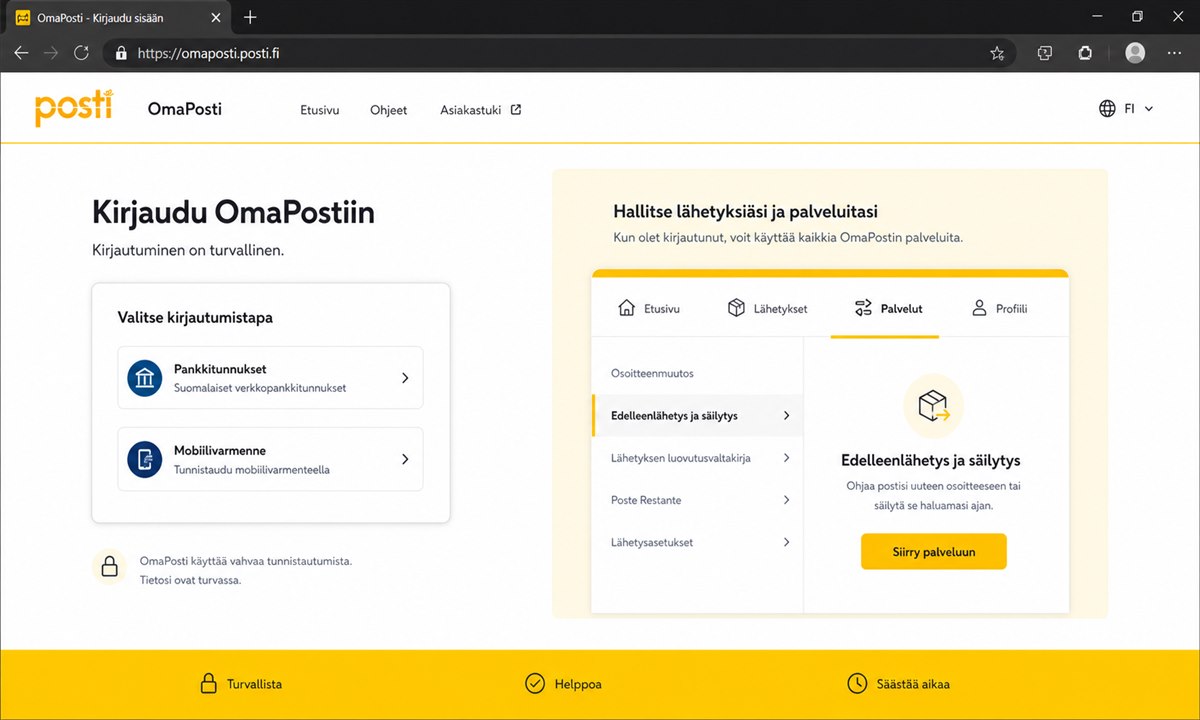Click the Posti logo
Screen dimensions: 1200x720
[x=74, y=108]
